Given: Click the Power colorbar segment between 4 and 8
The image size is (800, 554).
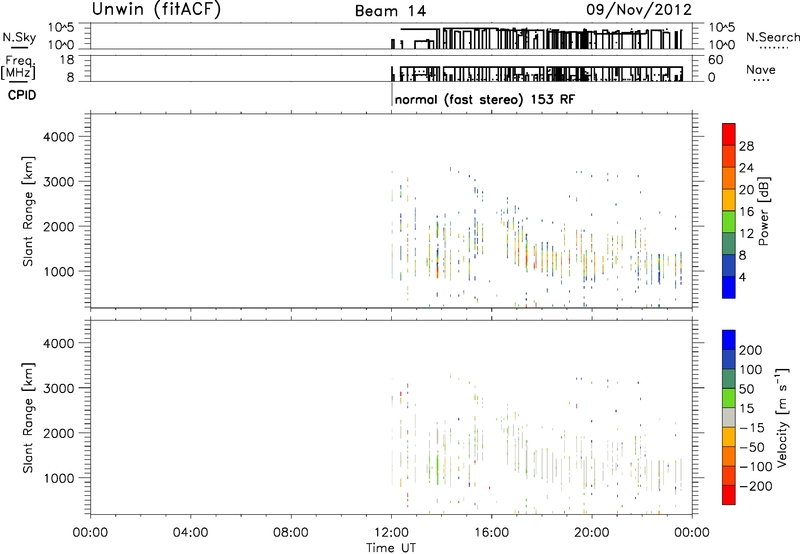Looking at the screenshot, I should (x=729, y=265).
